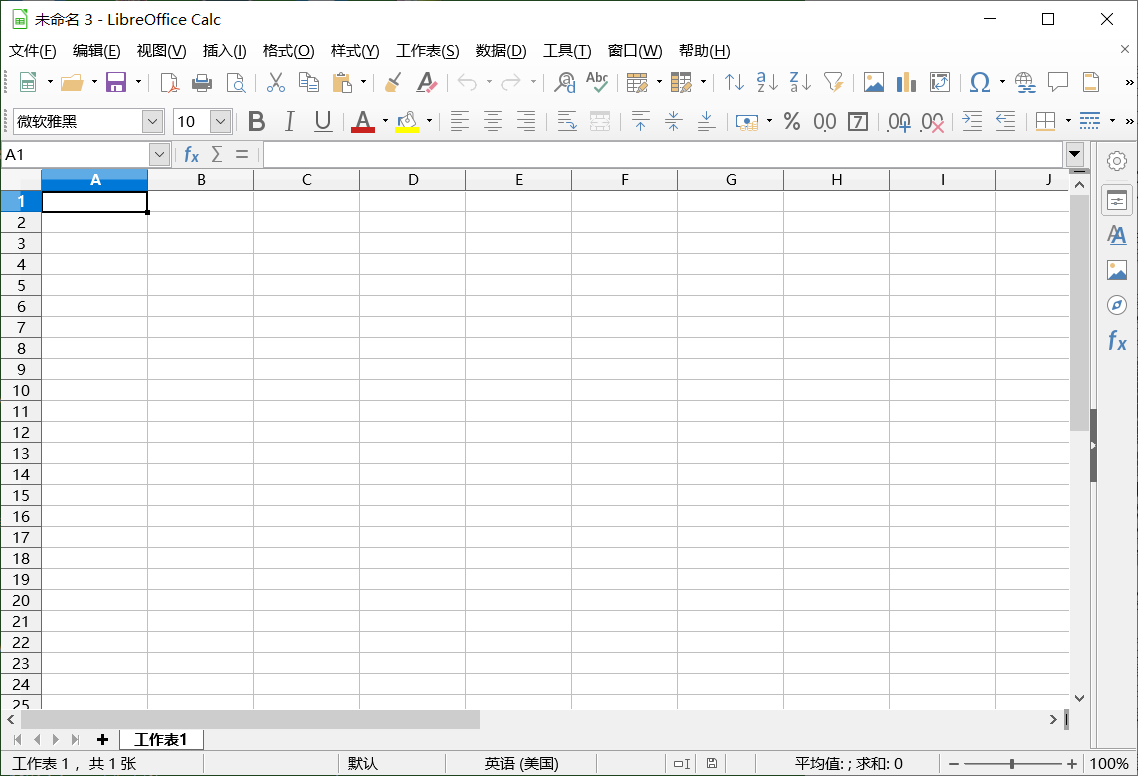Image resolution: width=1138 pixels, height=776 pixels.
Task: Insert special character Ω
Action: point(978,82)
